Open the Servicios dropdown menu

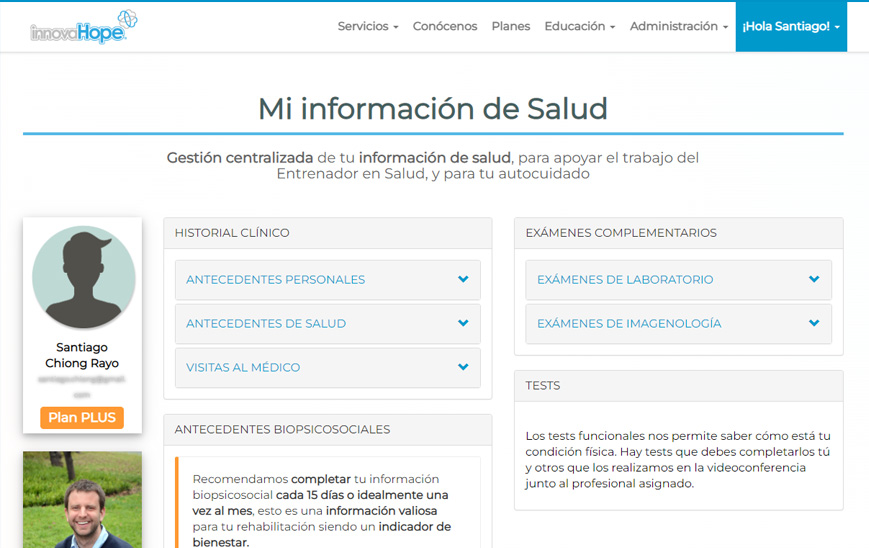[x=367, y=27]
